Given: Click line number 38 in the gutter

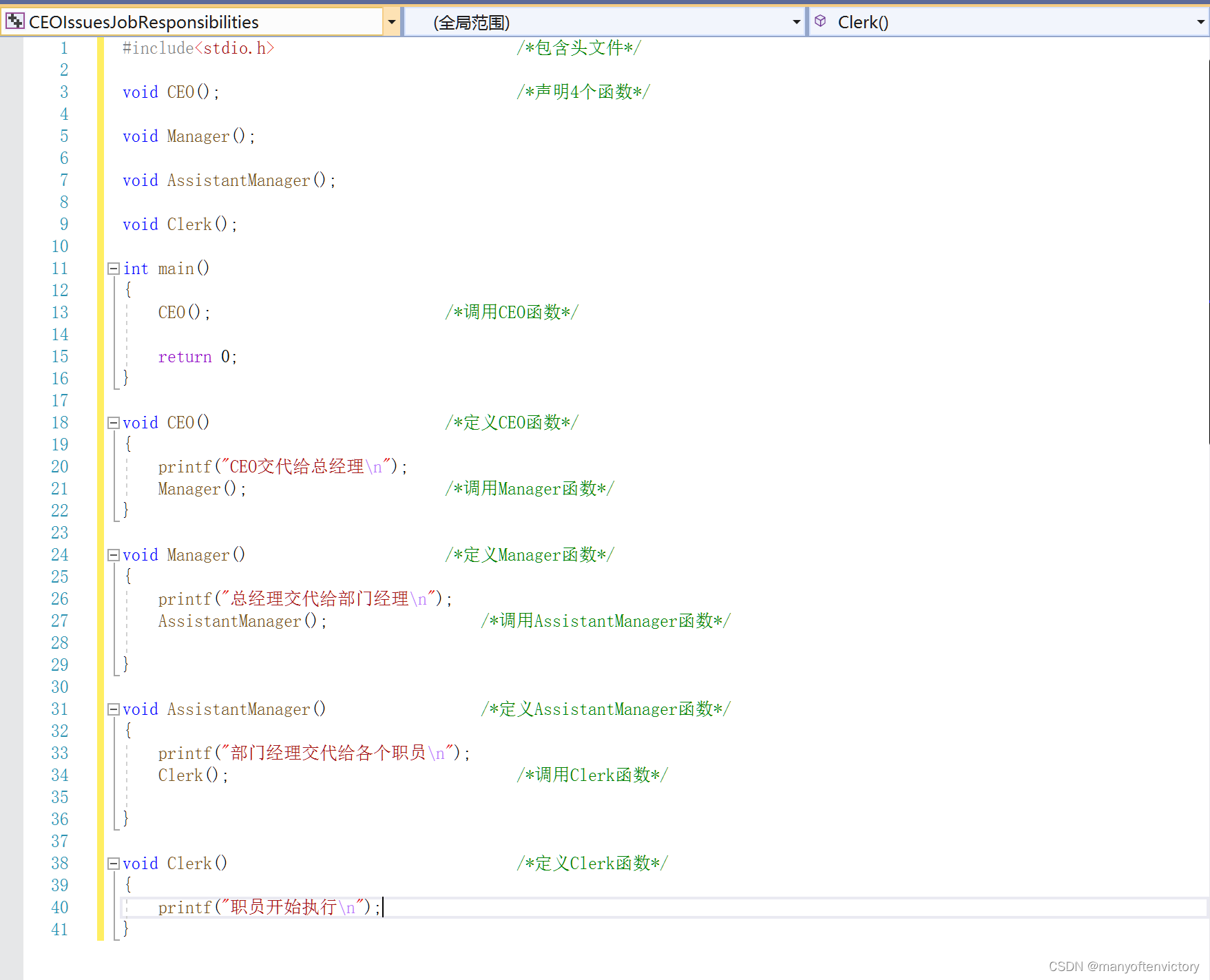Looking at the screenshot, I should [60, 864].
